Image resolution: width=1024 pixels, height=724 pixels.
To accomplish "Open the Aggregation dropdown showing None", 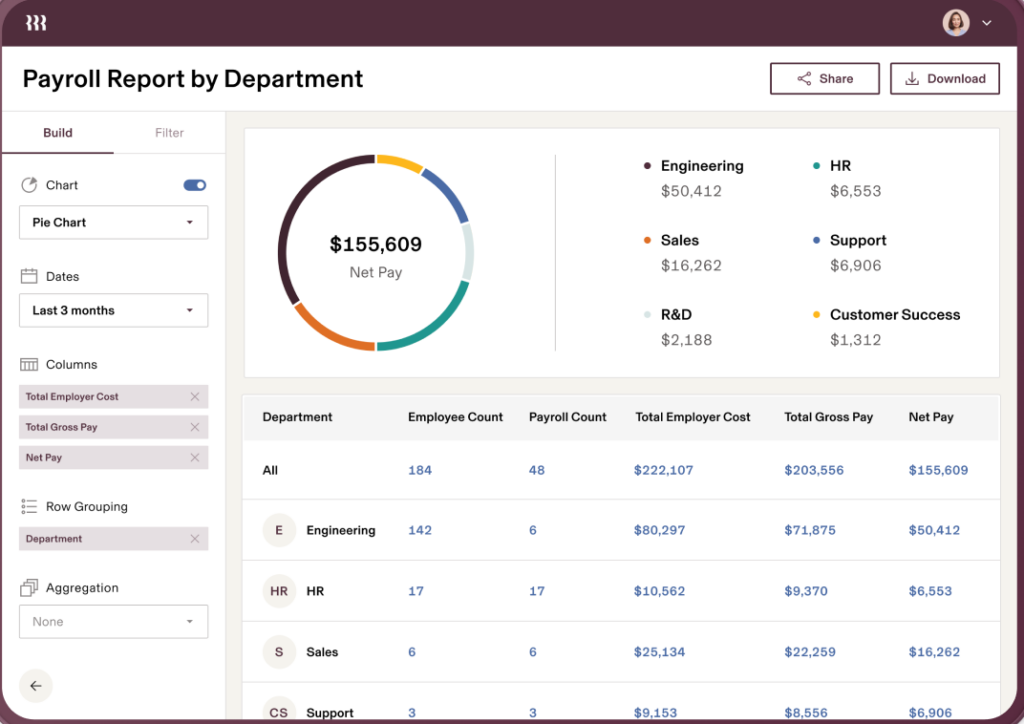I will click(113, 621).
